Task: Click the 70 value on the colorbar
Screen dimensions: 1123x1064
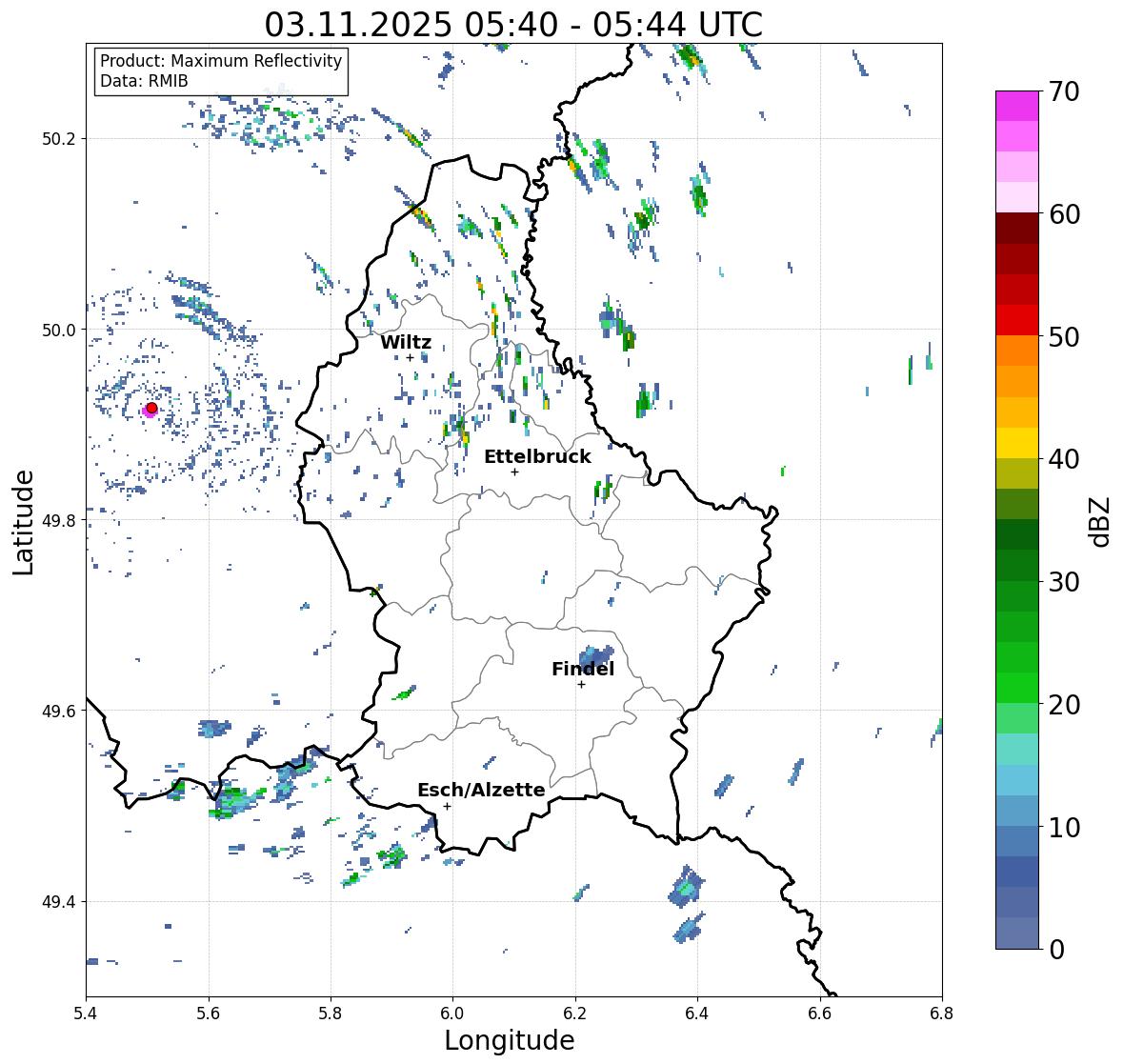Action: 1064,91
